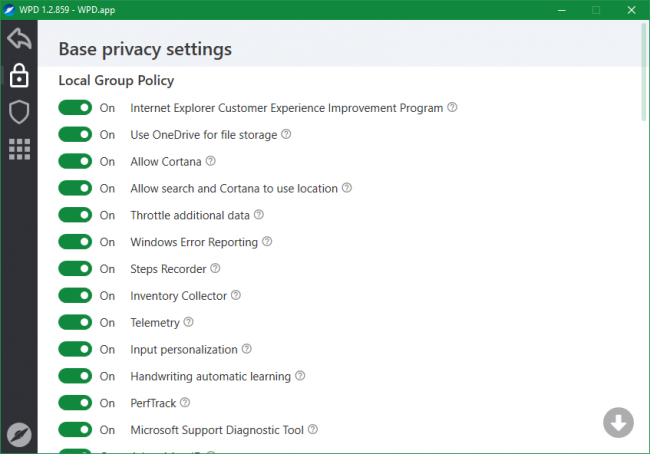Viewport: 650px width, 454px height.
Task: Turn off Windows Error Reporting switch
Action: [x=75, y=242]
